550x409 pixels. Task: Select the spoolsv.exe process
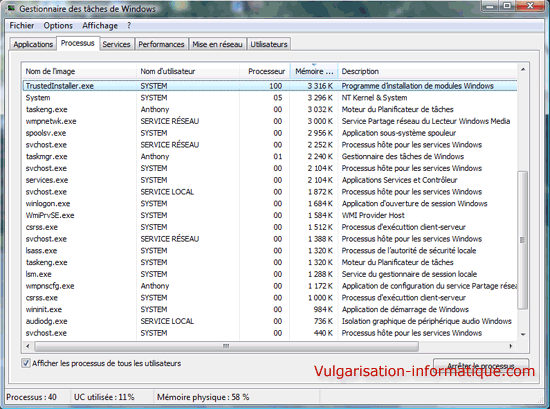click(x=46, y=133)
